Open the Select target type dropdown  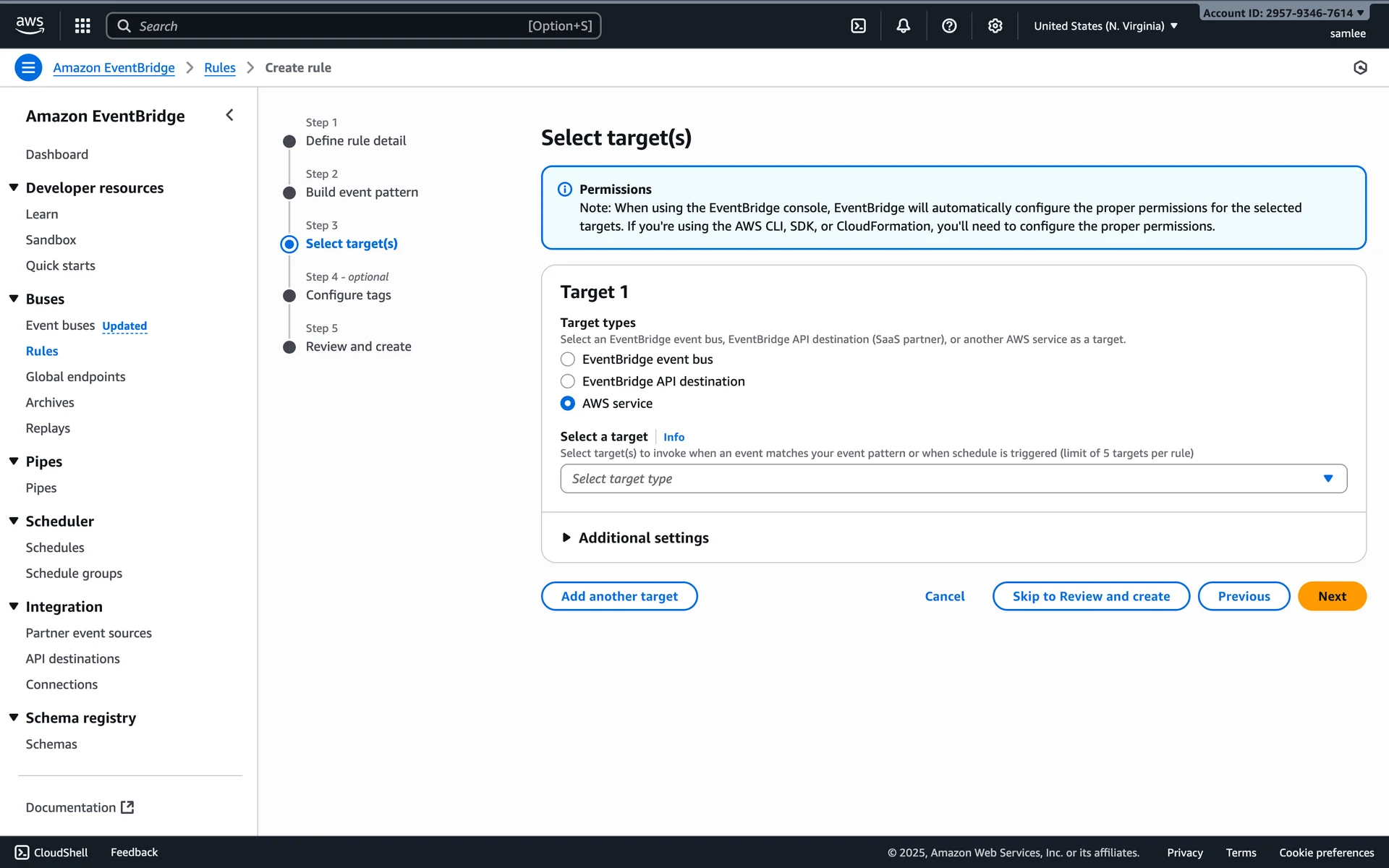pyautogui.click(x=953, y=479)
